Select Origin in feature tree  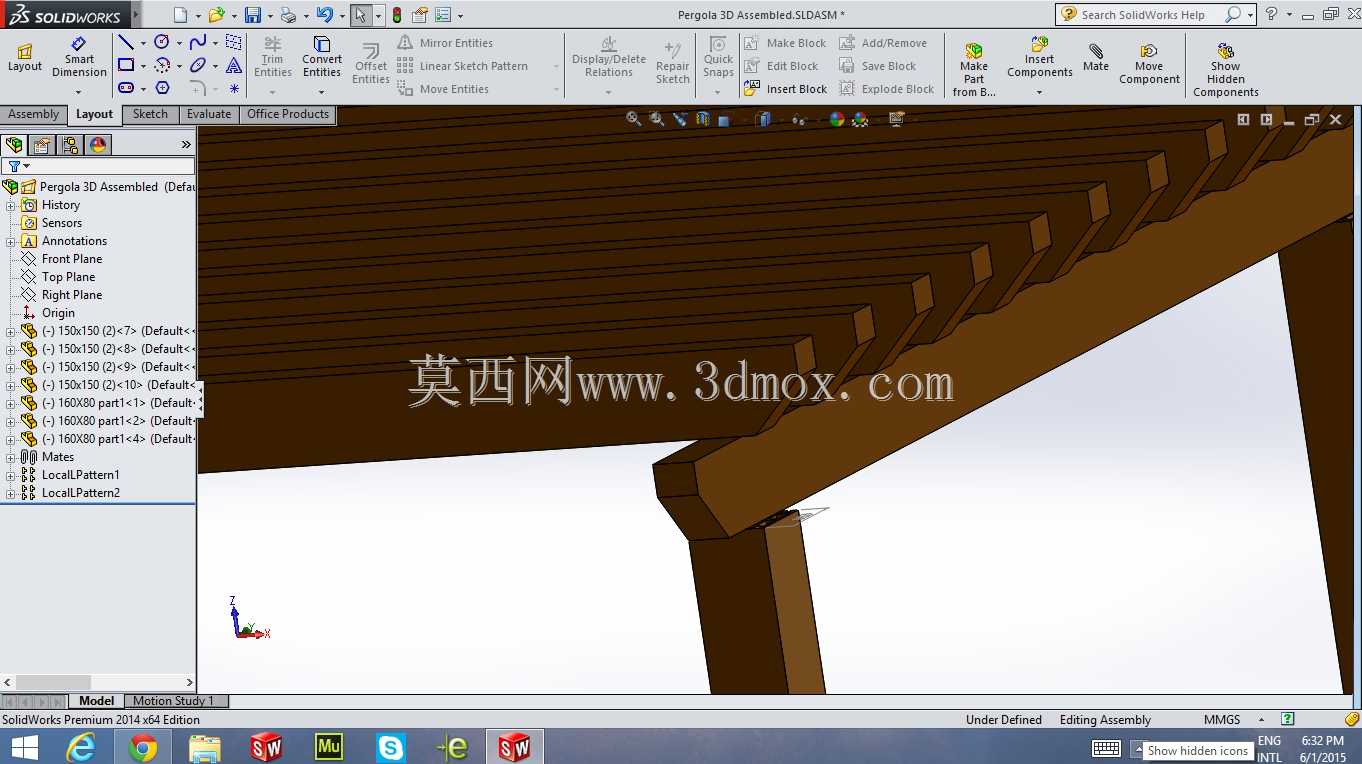[x=57, y=313]
